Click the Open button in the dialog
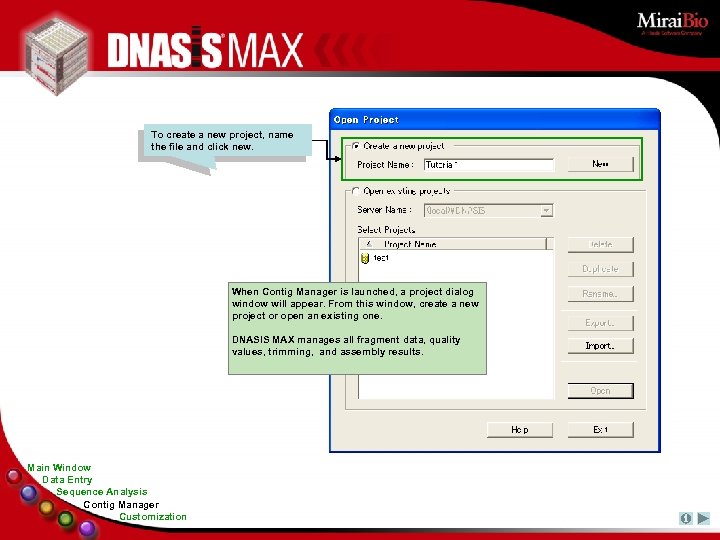The width and height of the screenshot is (720, 540). tap(600, 391)
